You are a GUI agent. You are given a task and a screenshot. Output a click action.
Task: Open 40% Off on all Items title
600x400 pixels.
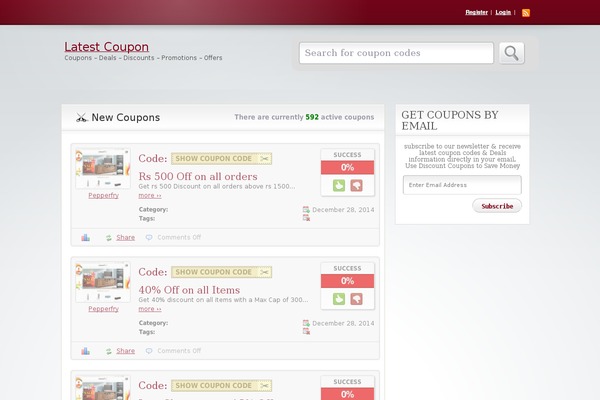pos(189,290)
